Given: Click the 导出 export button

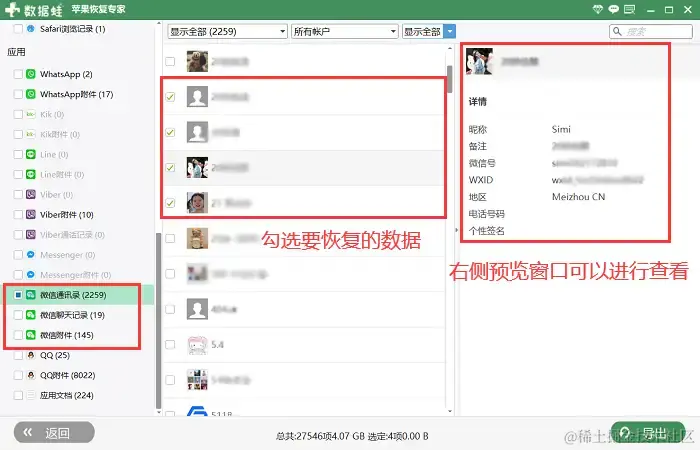Looking at the screenshot, I should click(x=648, y=432).
